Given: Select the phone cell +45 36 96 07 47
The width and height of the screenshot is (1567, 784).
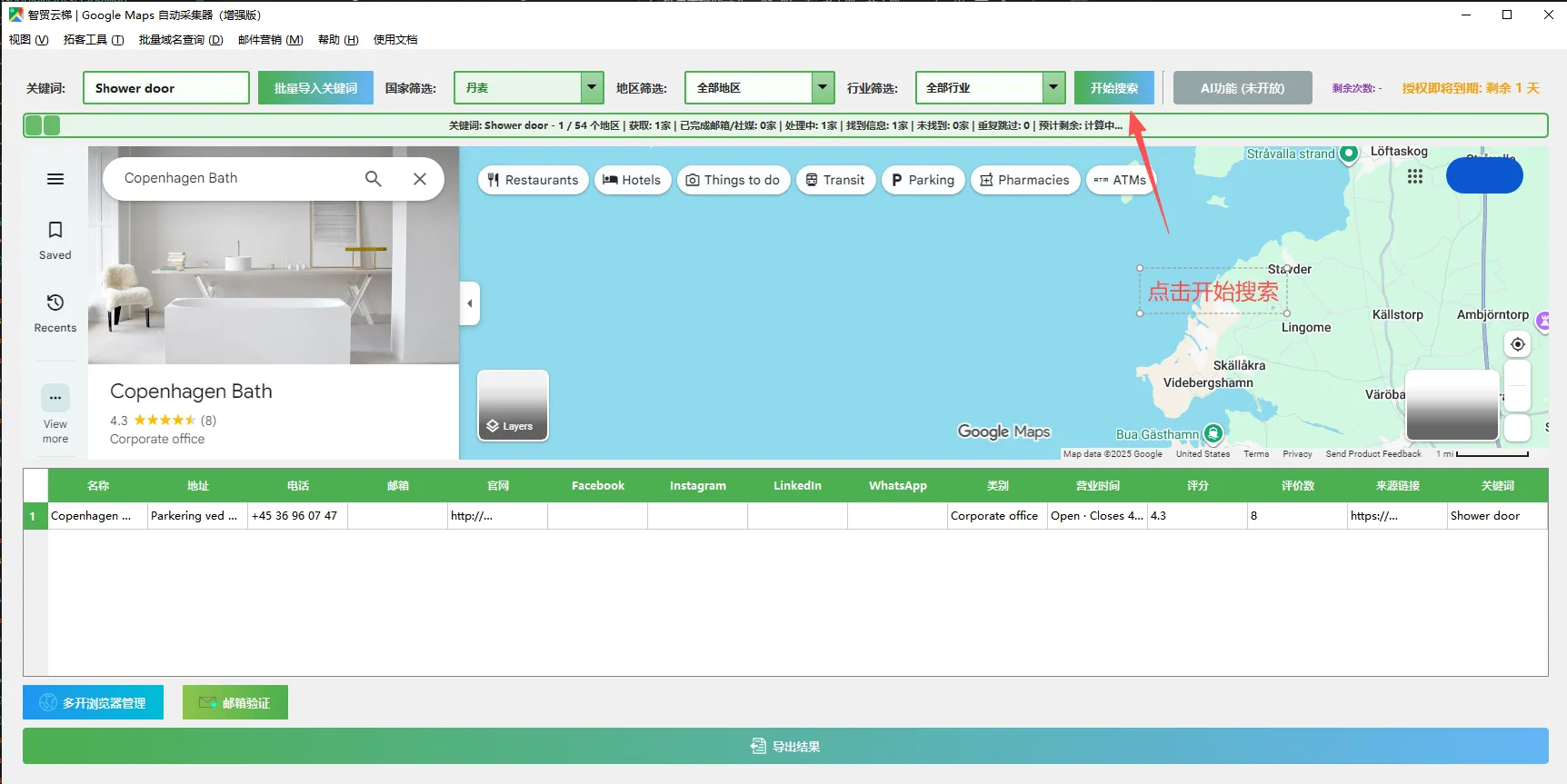Looking at the screenshot, I should coord(298,516).
